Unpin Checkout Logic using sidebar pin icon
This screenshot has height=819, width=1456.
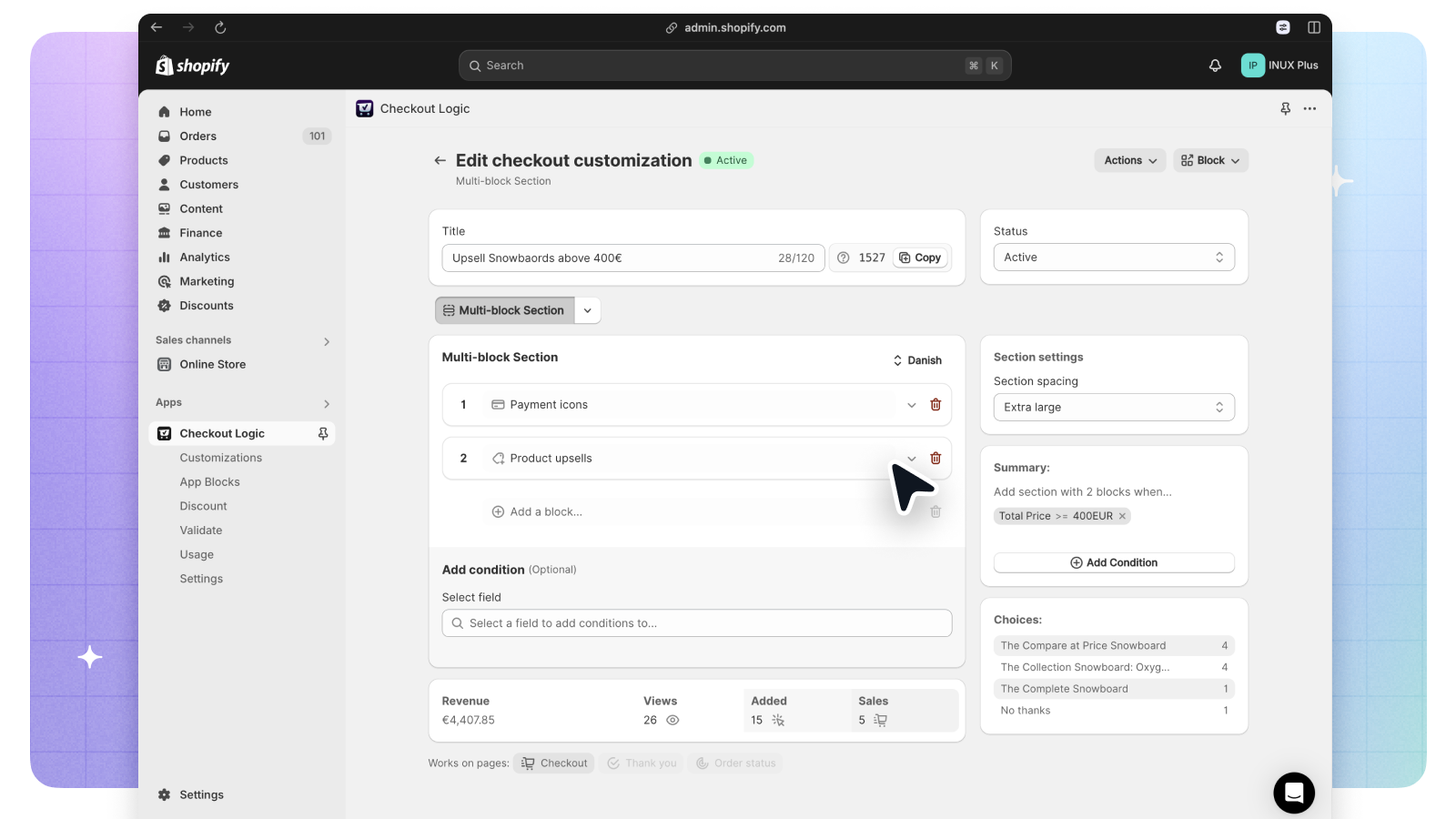(323, 434)
